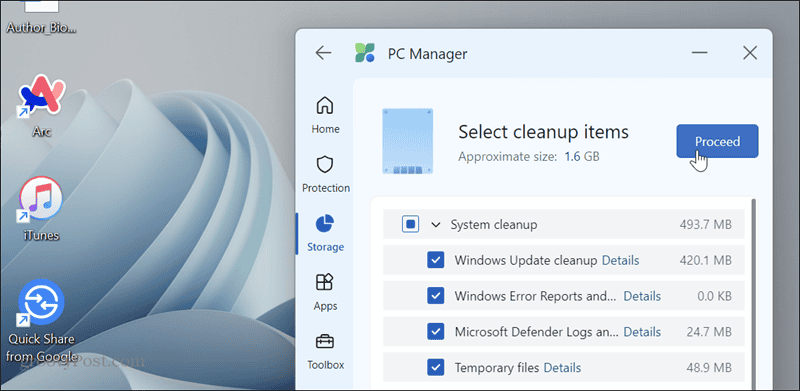Viewport: 800px width, 391px height.
Task: Open Details for Windows Error Reports
Action: 642,296
